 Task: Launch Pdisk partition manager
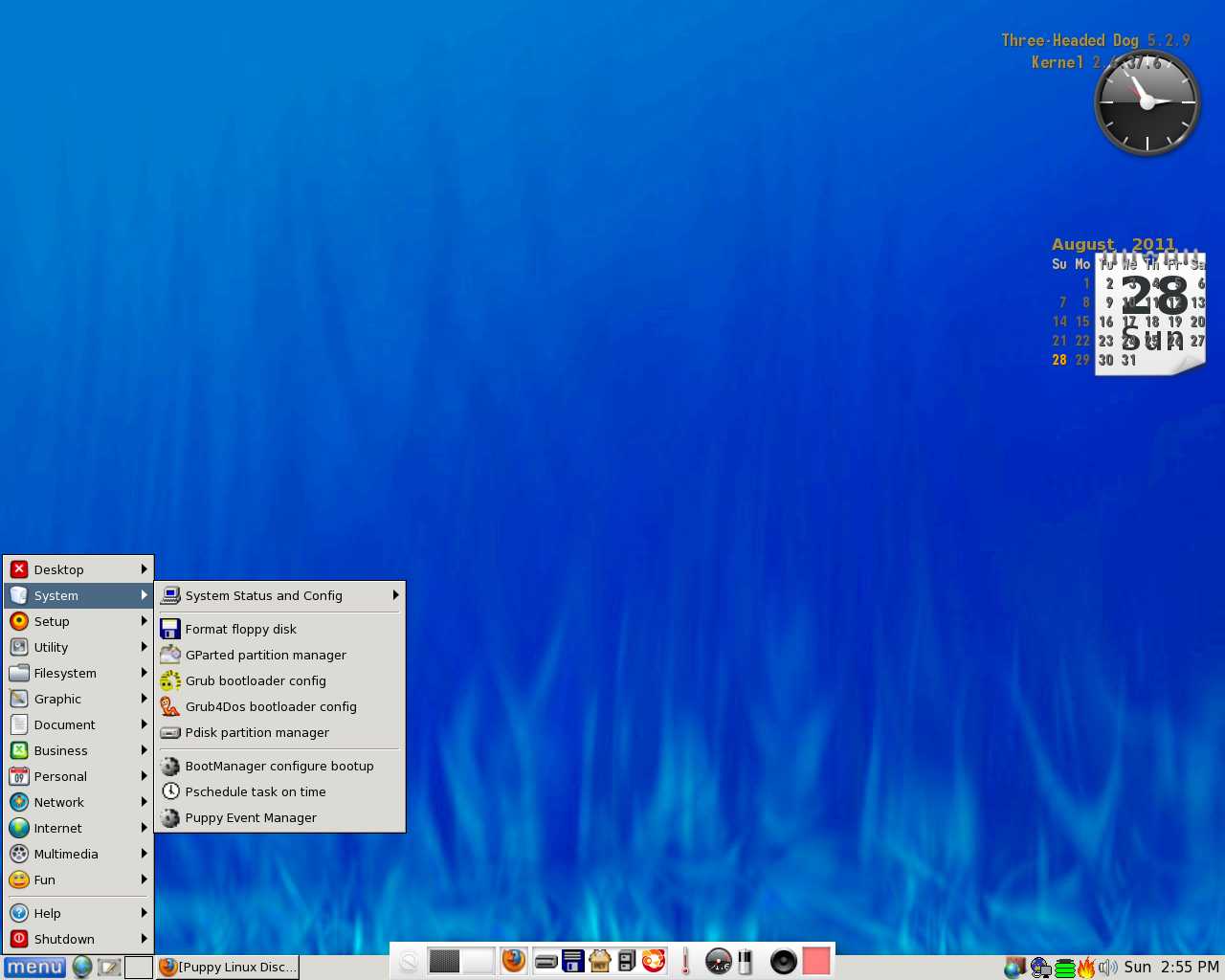pyautogui.click(x=279, y=732)
